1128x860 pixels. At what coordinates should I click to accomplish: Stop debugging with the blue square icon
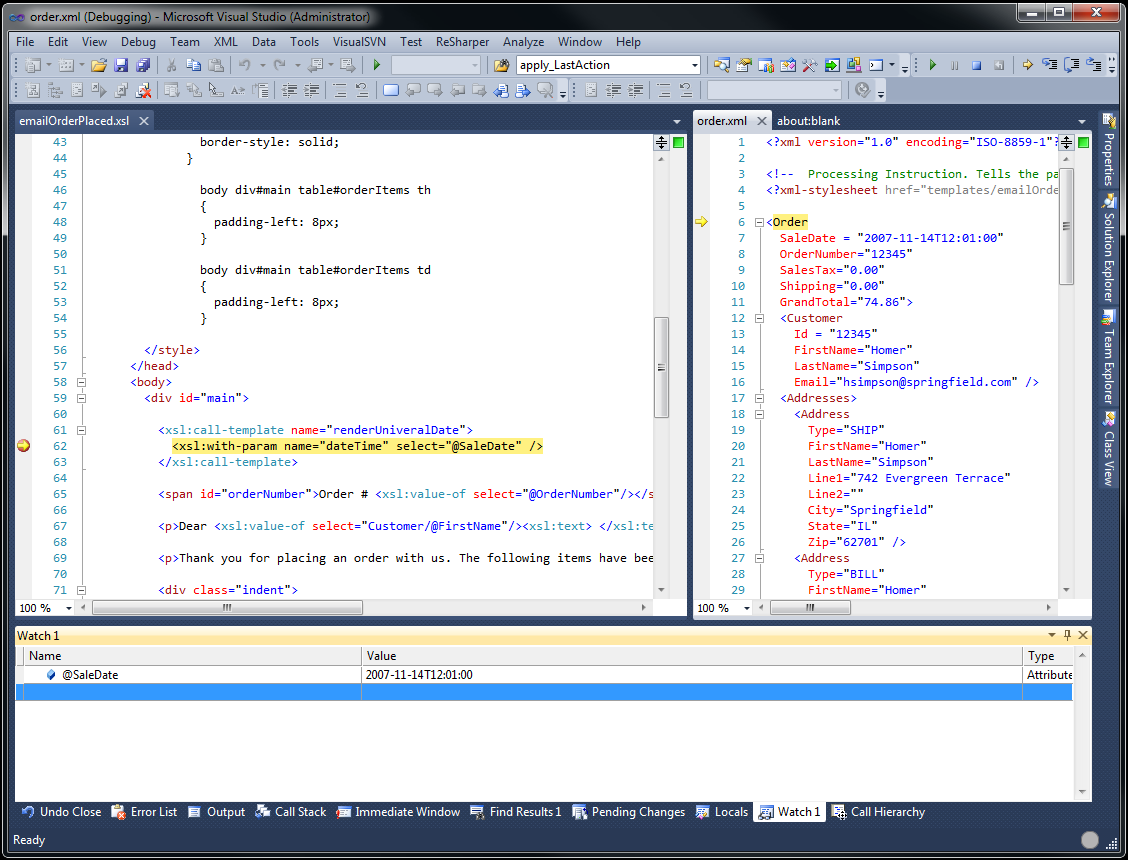976,65
